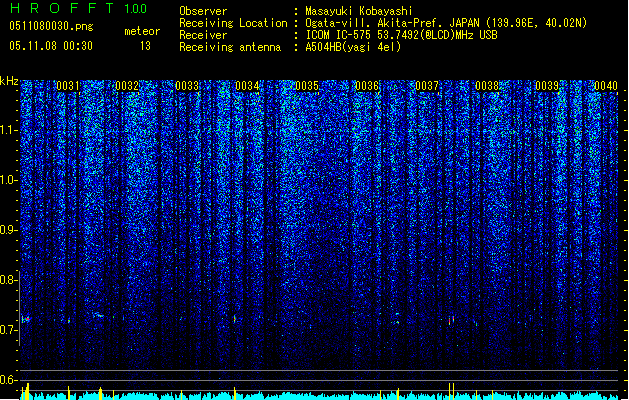Image resolution: width=629 pixels, height=400 pixels.
Task: Select observer name Masayuki Kobayashi
Action: tap(359, 11)
